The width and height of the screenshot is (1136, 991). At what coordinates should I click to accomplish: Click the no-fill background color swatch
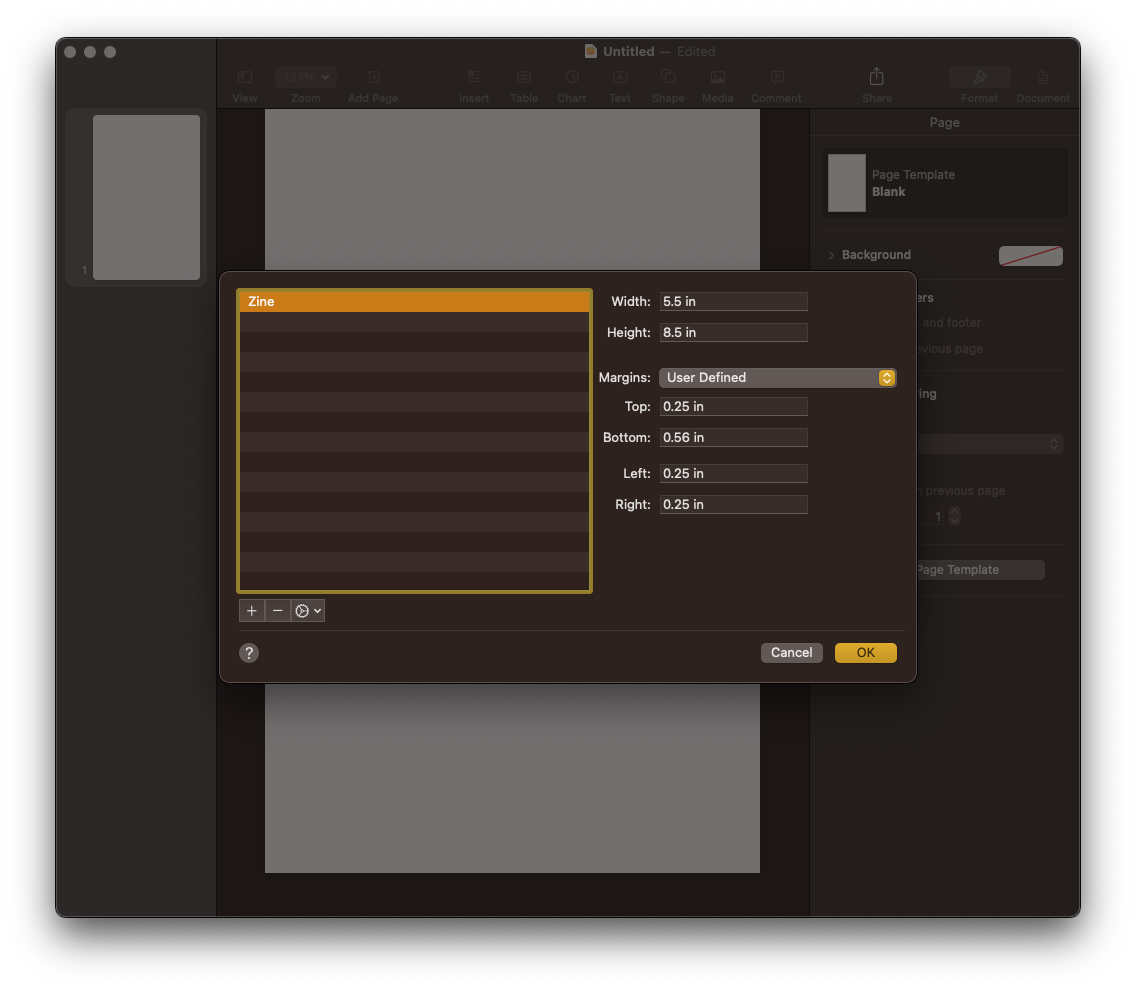(1030, 255)
